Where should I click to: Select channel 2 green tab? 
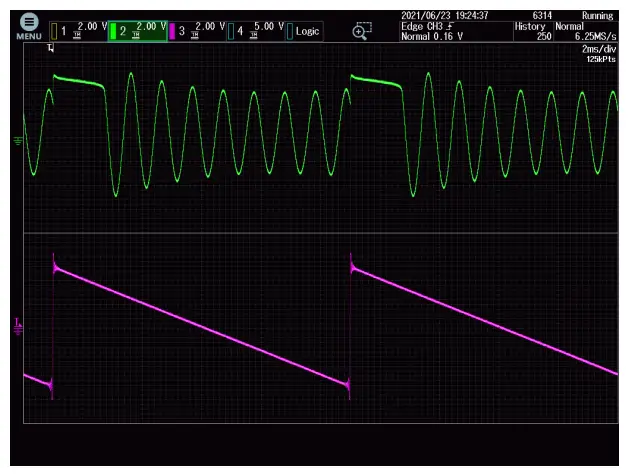[x=137, y=31]
